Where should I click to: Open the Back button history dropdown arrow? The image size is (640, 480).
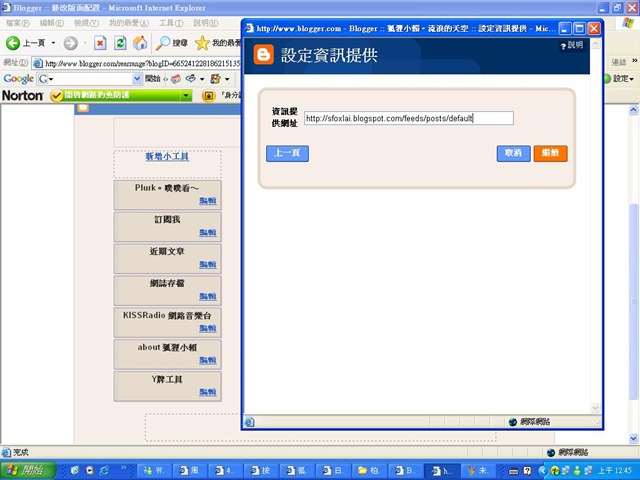tap(53, 43)
